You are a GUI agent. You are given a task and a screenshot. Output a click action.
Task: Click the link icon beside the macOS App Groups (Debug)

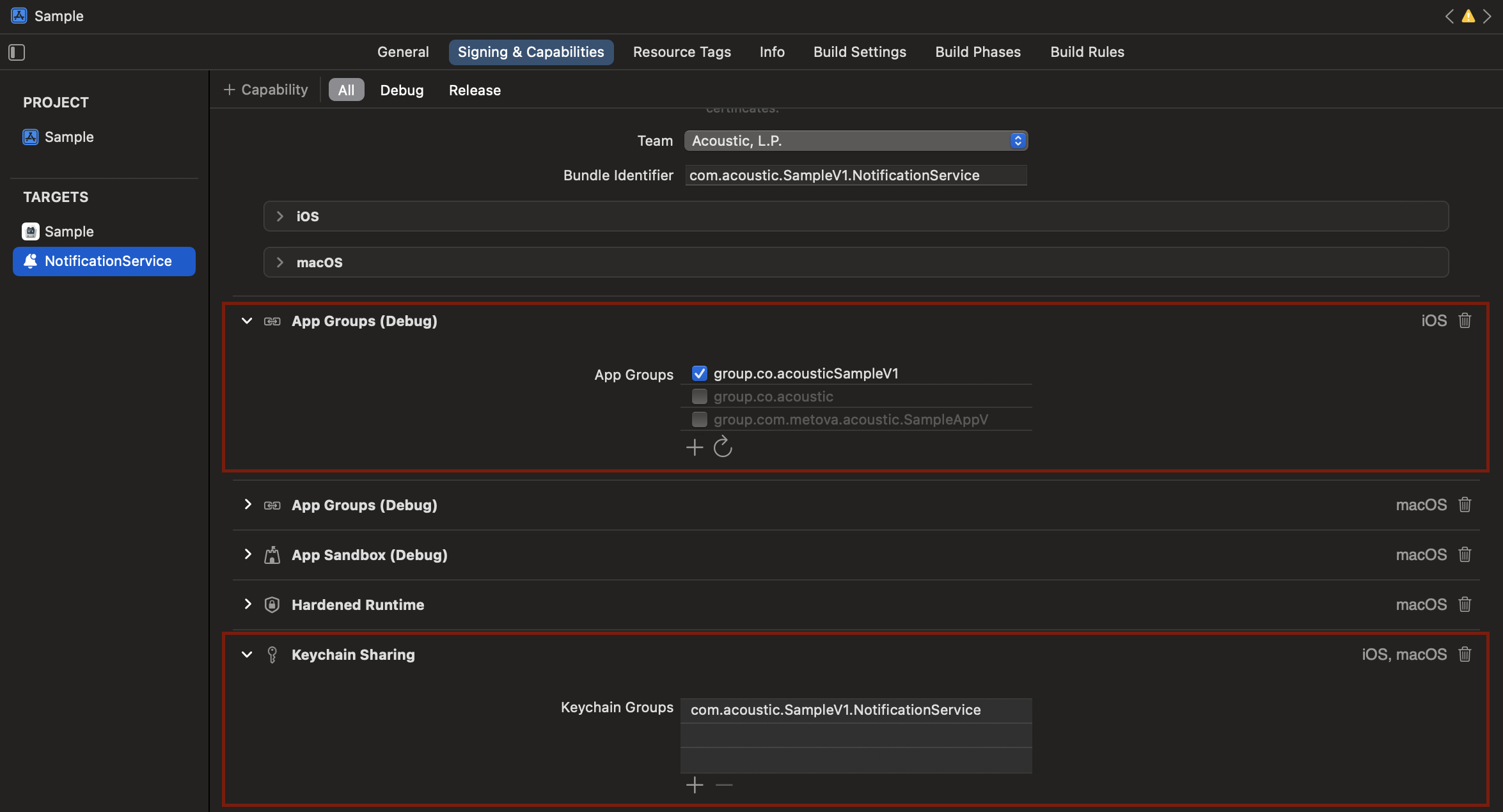pyautogui.click(x=272, y=505)
